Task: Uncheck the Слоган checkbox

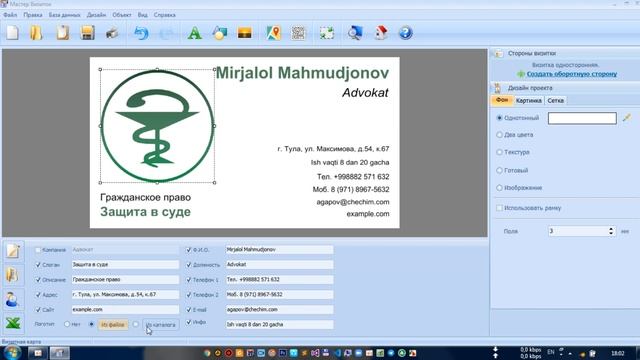Action: [38, 265]
